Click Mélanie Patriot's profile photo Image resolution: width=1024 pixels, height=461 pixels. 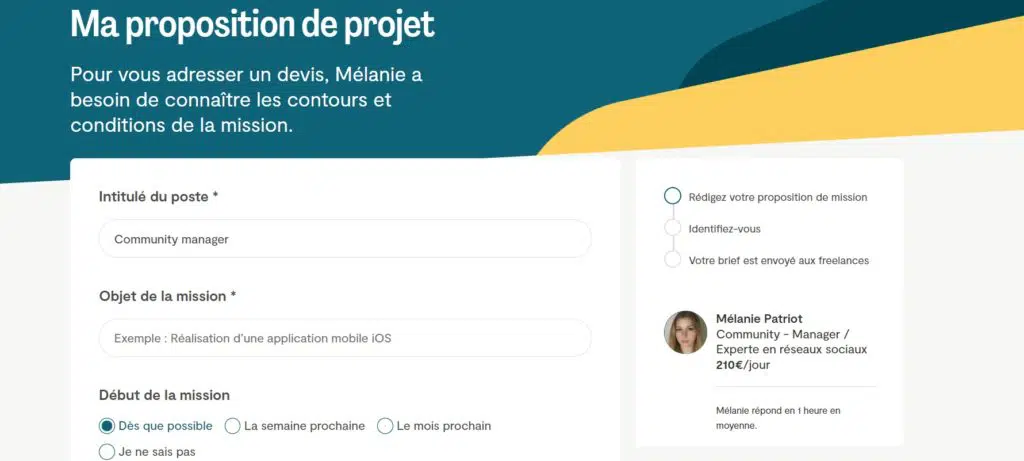[686, 333]
